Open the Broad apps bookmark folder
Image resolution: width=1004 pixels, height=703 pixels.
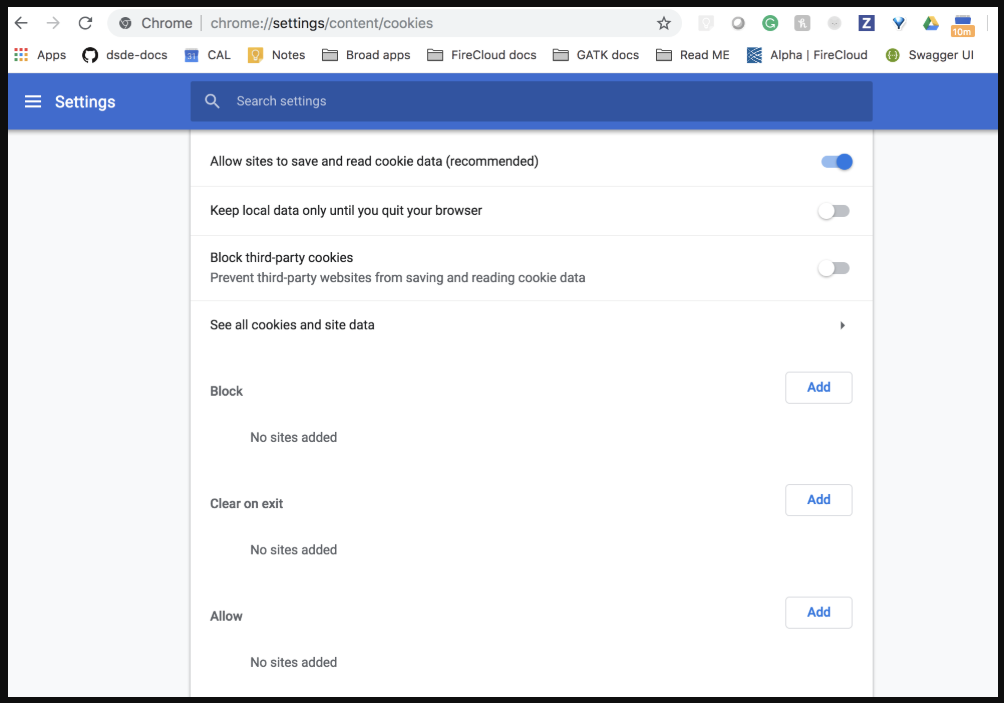click(x=366, y=55)
